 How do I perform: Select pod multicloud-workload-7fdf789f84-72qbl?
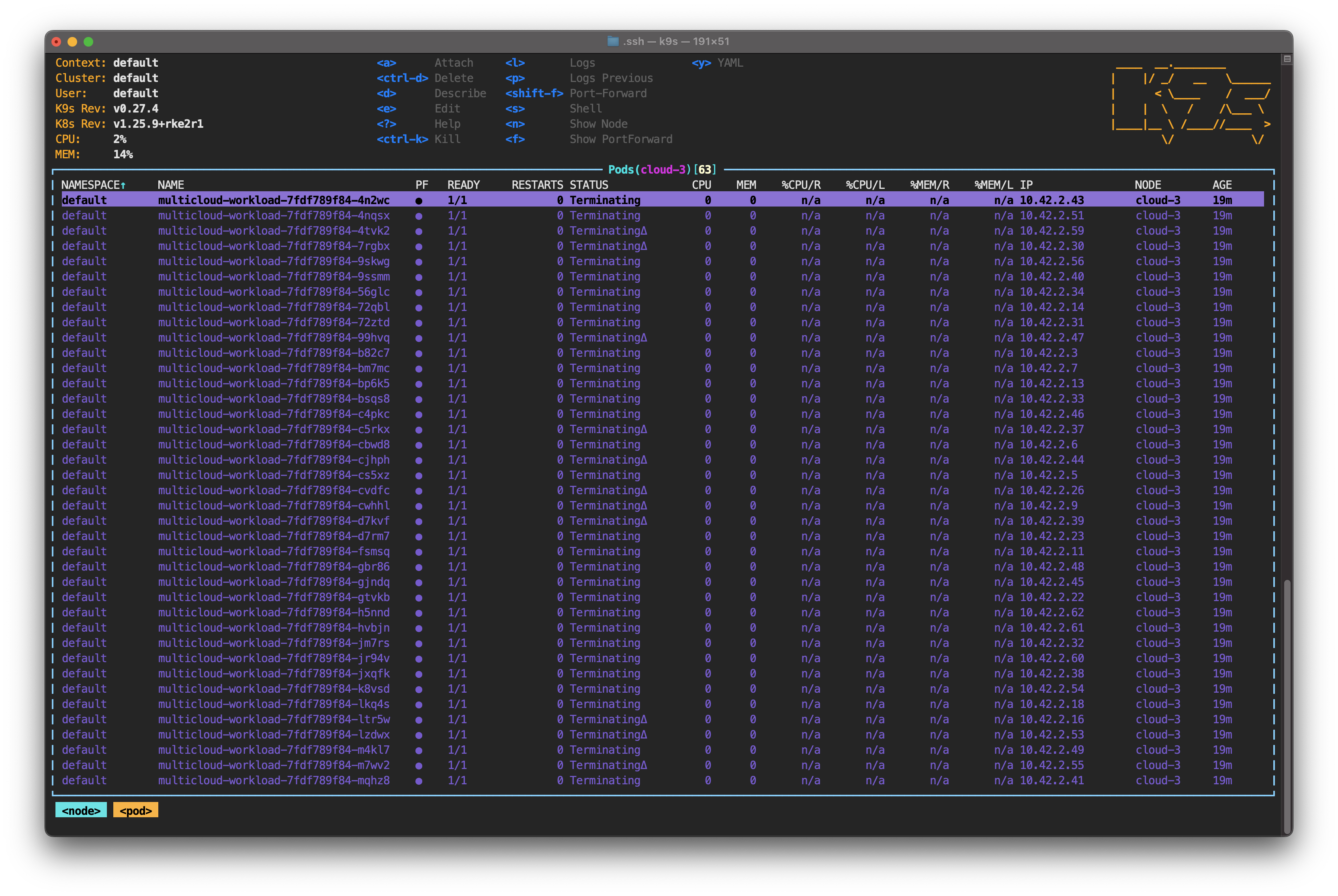click(663, 307)
